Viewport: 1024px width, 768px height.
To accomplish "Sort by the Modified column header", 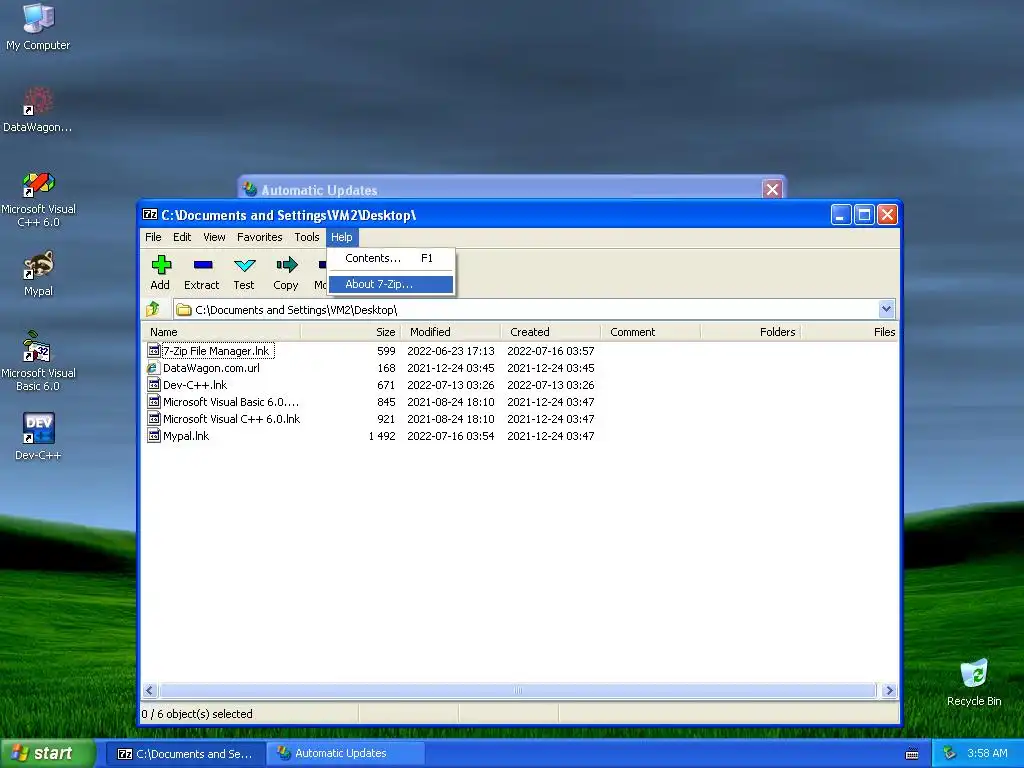I will [451, 332].
